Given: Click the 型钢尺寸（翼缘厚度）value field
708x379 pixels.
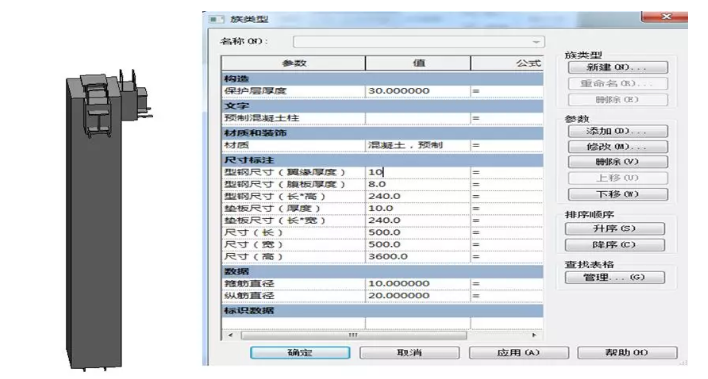Looking at the screenshot, I should [417, 172].
